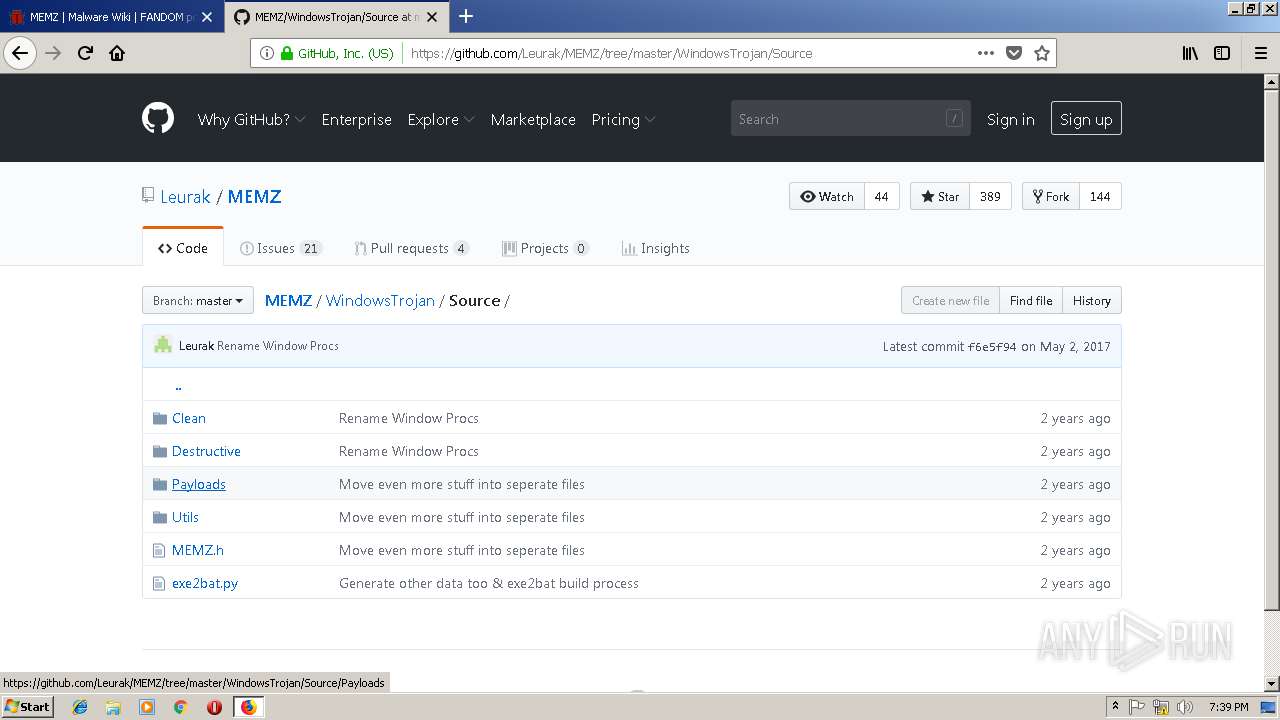Open the Firefox hamburger menu

[x=1260, y=53]
